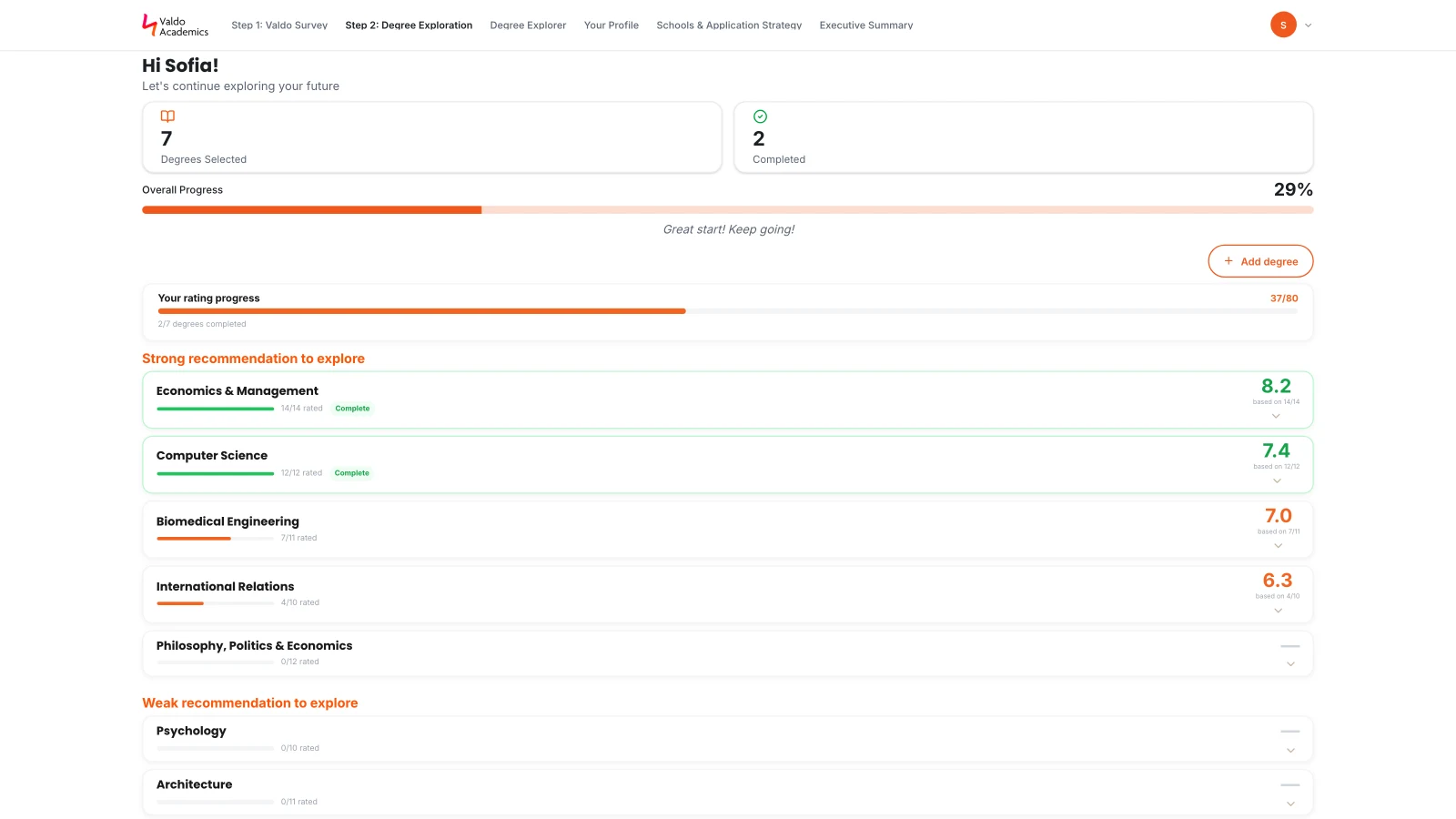
Task: Click the Strong recommendation to explore heading
Action: (253, 359)
